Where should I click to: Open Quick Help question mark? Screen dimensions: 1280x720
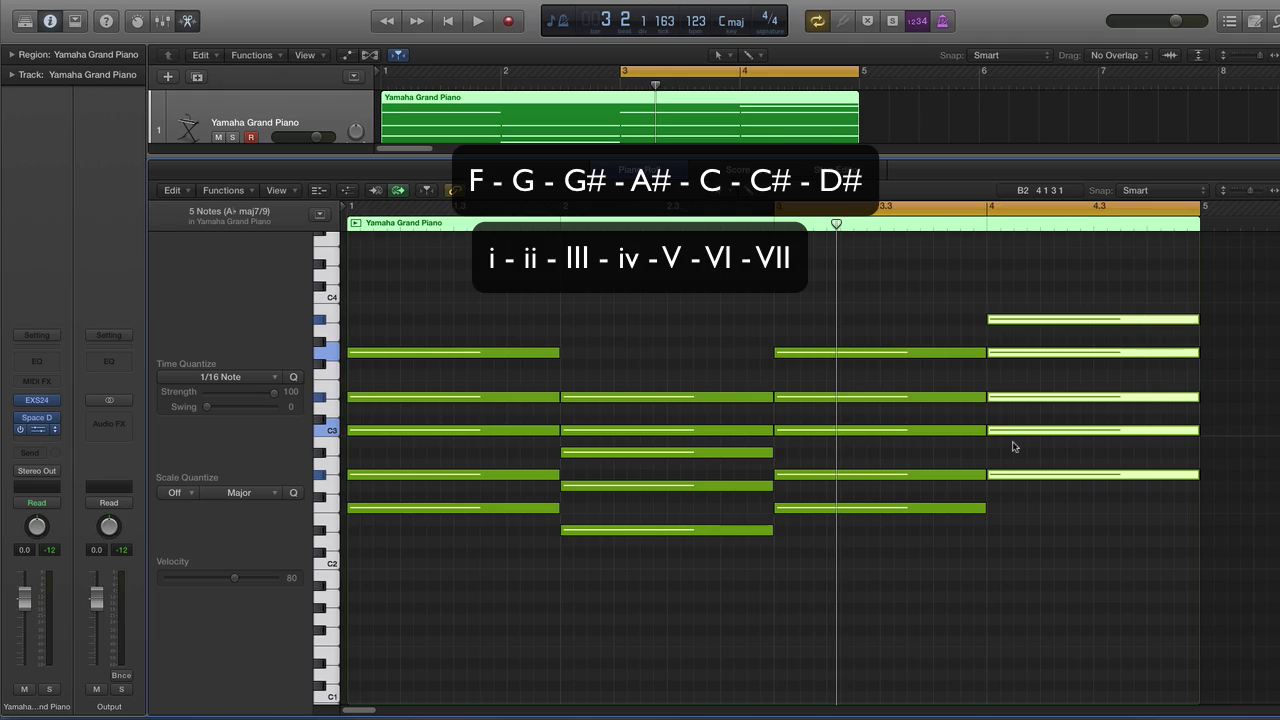click(107, 21)
